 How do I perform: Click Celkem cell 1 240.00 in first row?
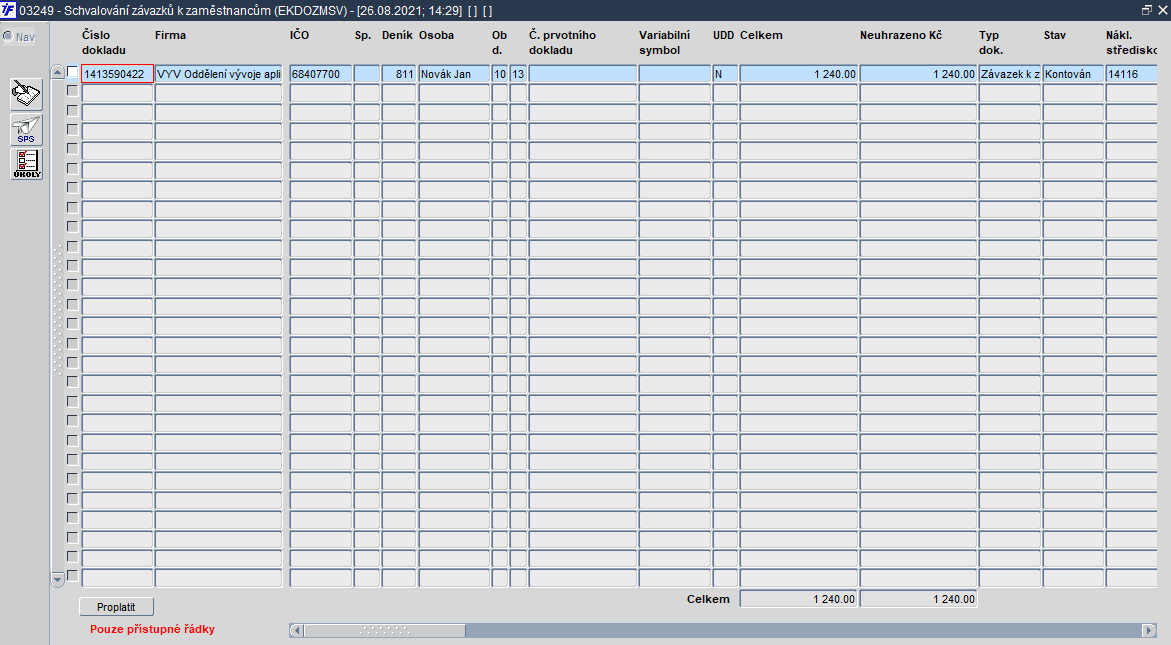coord(798,74)
